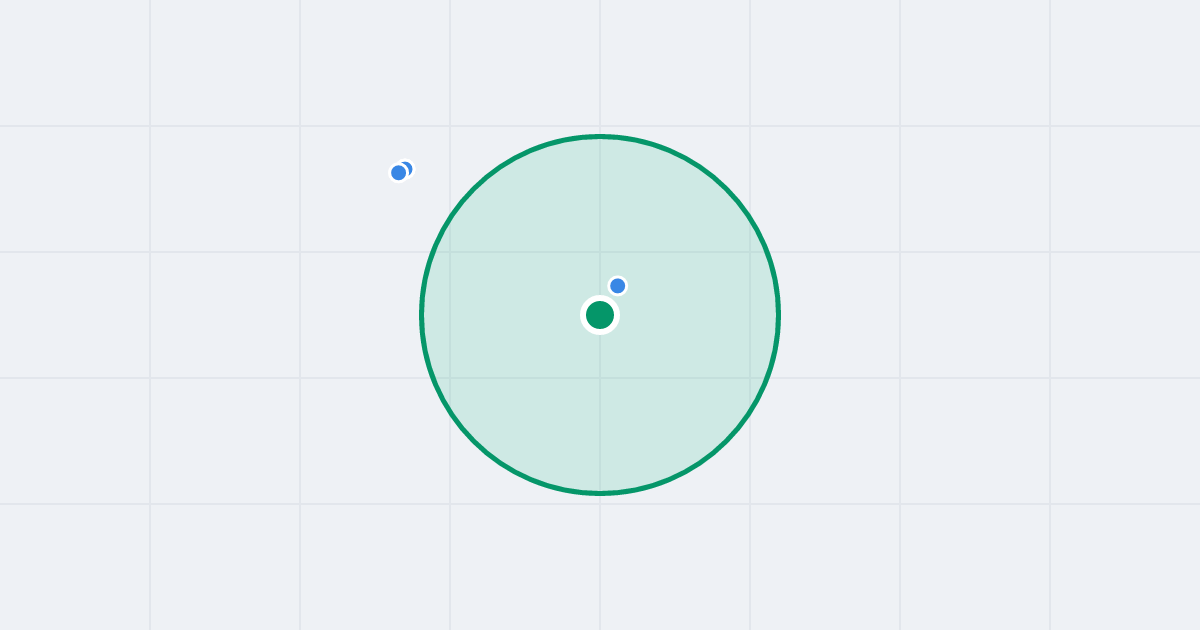The image size is (1200, 630).
Task: Click the vertical grid line through the circle's center, below the circle
Action: pos(600,560)
